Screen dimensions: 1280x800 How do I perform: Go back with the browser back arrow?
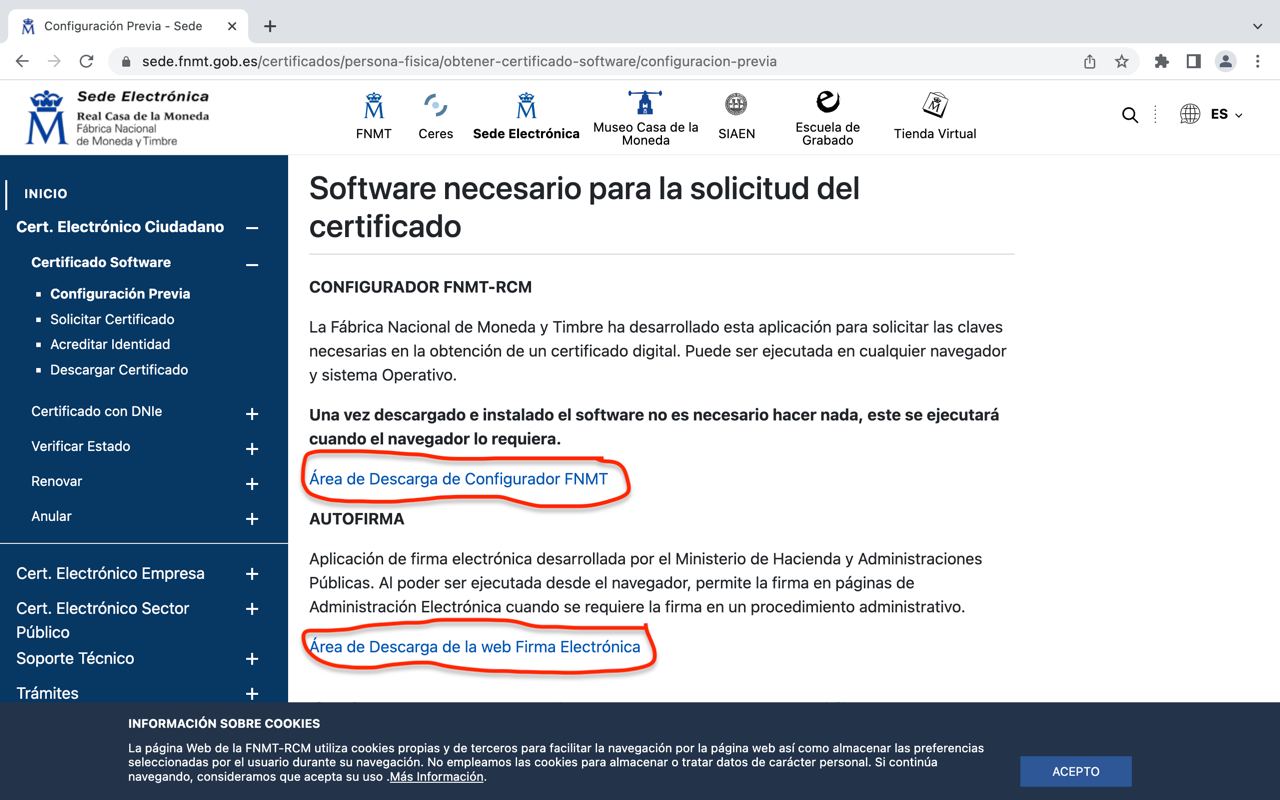pyautogui.click(x=22, y=61)
